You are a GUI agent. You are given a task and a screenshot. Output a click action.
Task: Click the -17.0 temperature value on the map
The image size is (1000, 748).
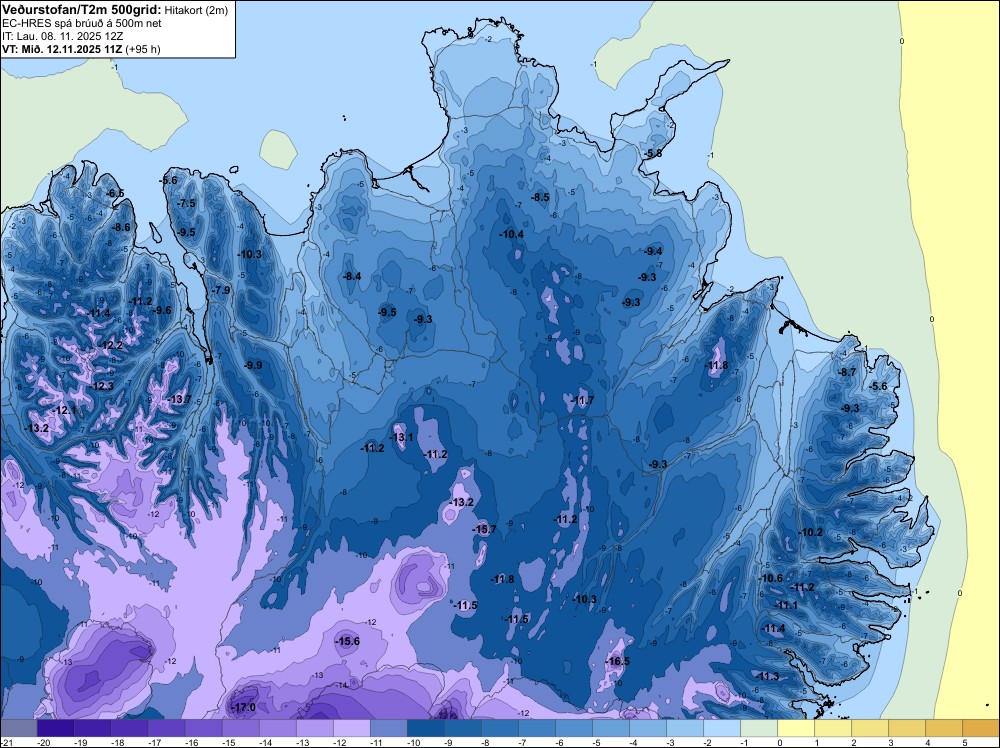click(243, 708)
